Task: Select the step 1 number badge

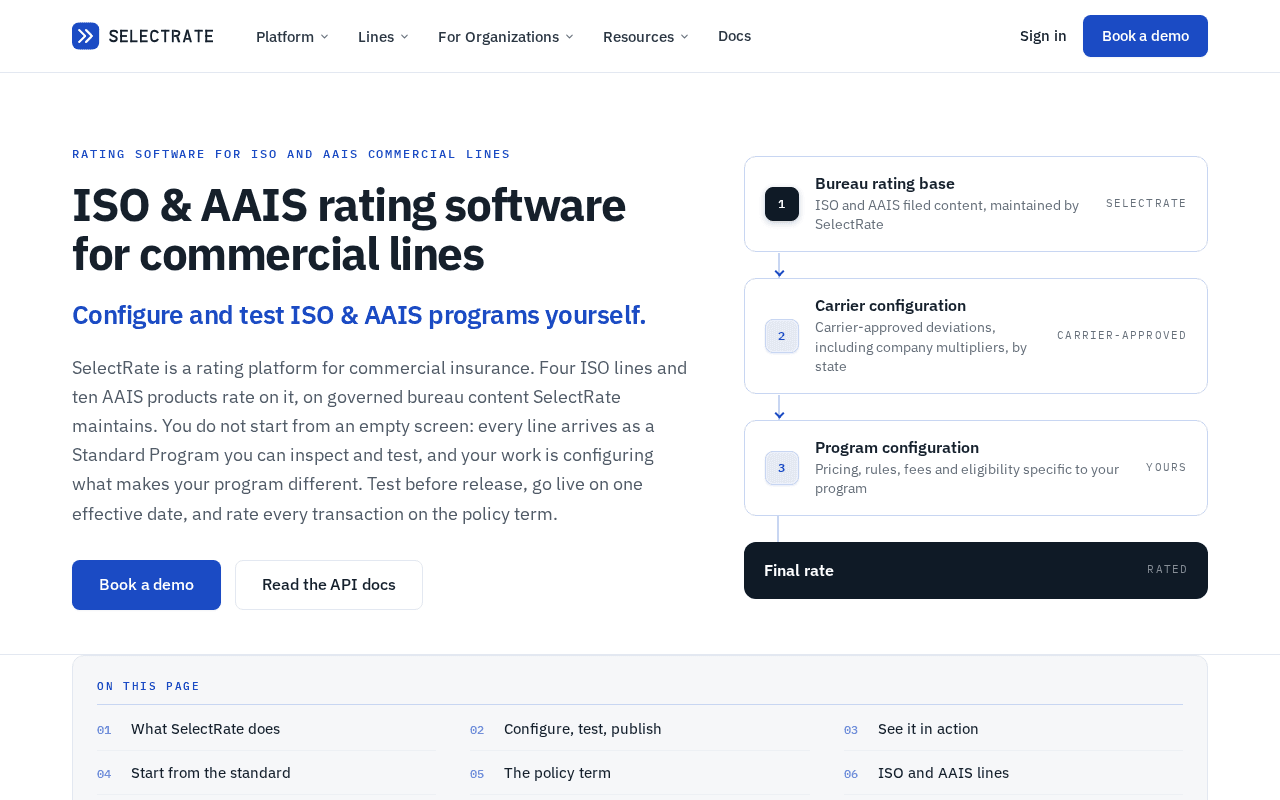Action: (782, 204)
